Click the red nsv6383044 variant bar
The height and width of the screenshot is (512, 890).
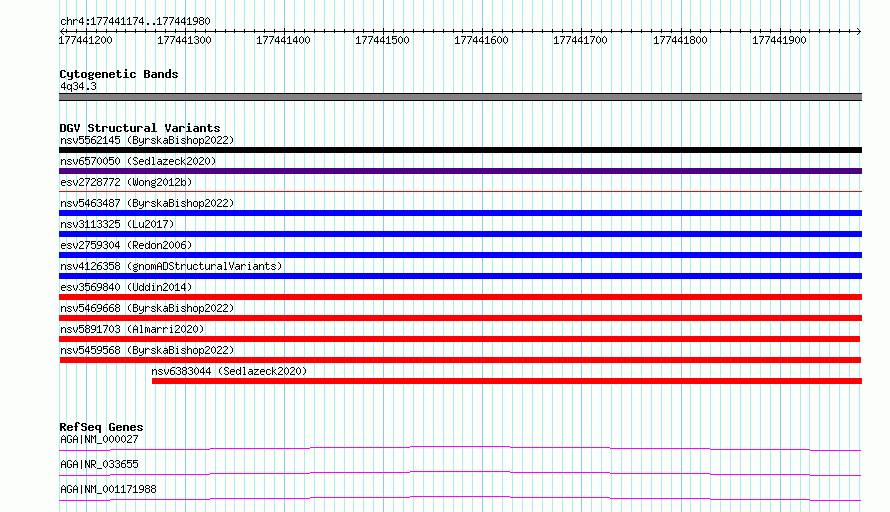click(x=507, y=381)
